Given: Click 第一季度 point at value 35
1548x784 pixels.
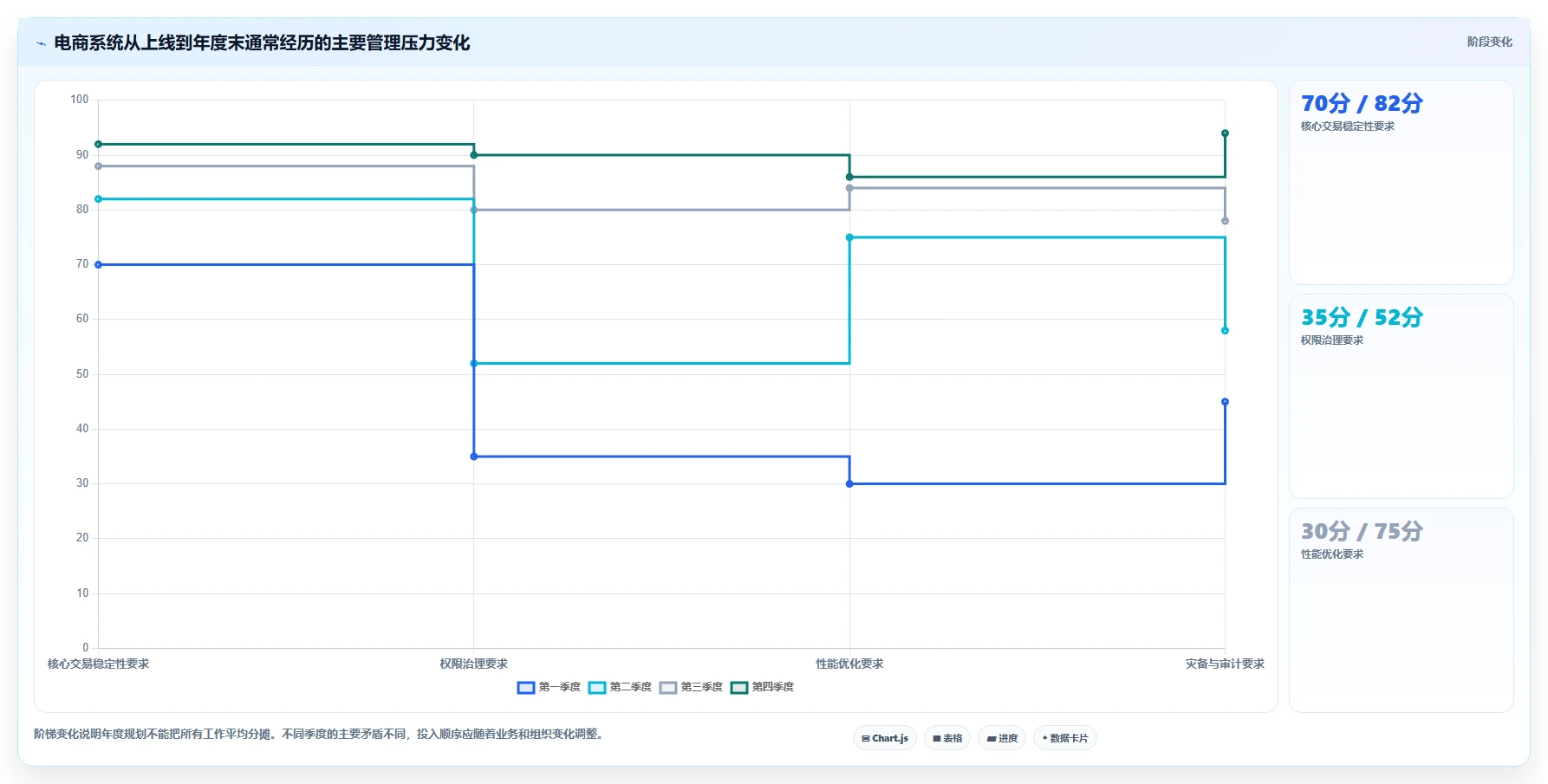Looking at the screenshot, I should point(474,457).
